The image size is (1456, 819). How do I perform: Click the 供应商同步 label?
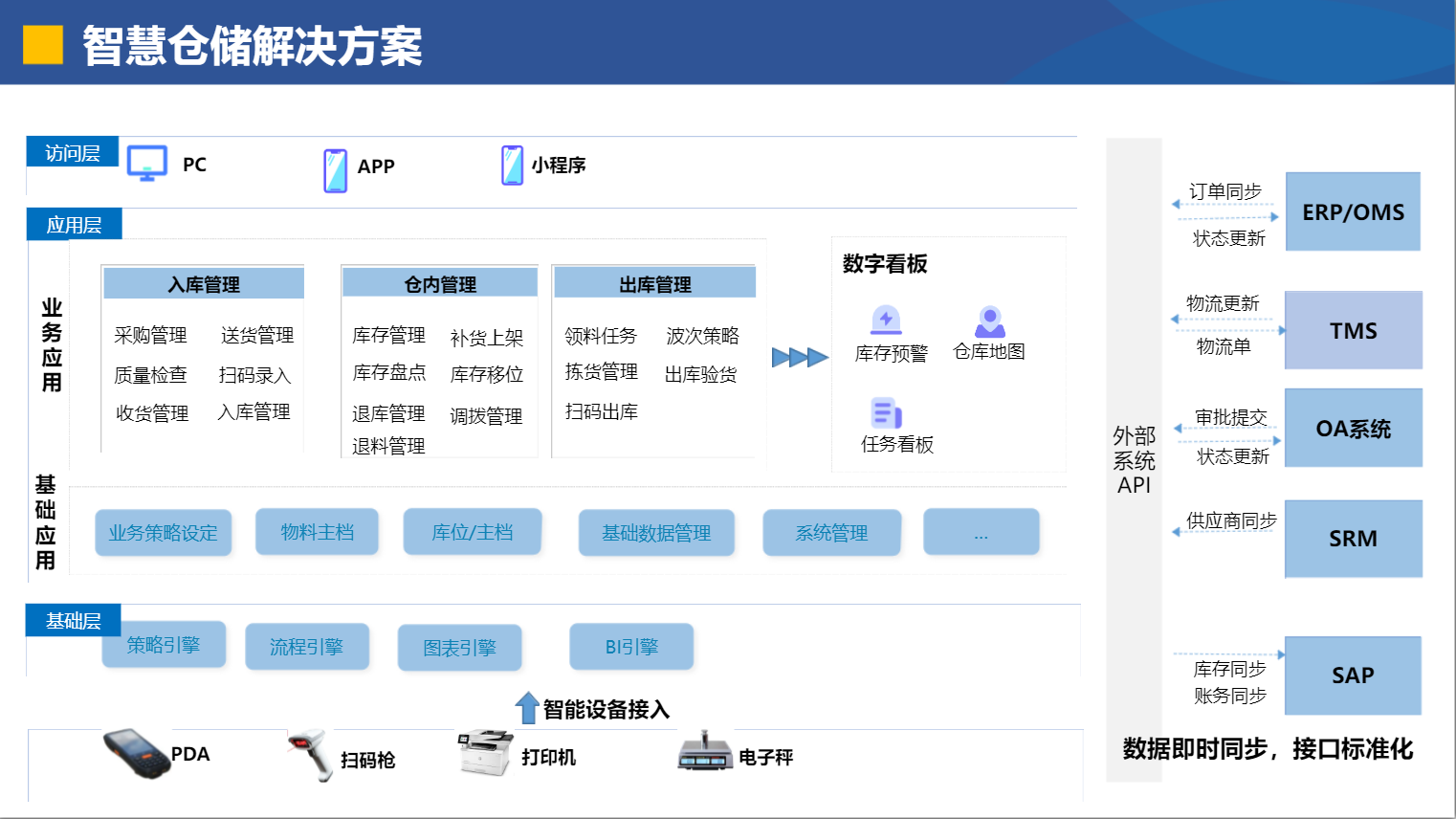click(1232, 520)
